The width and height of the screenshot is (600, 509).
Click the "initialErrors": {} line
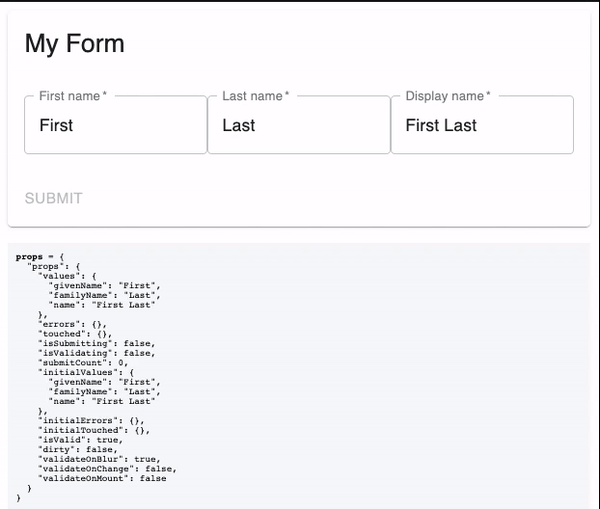[91, 420]
